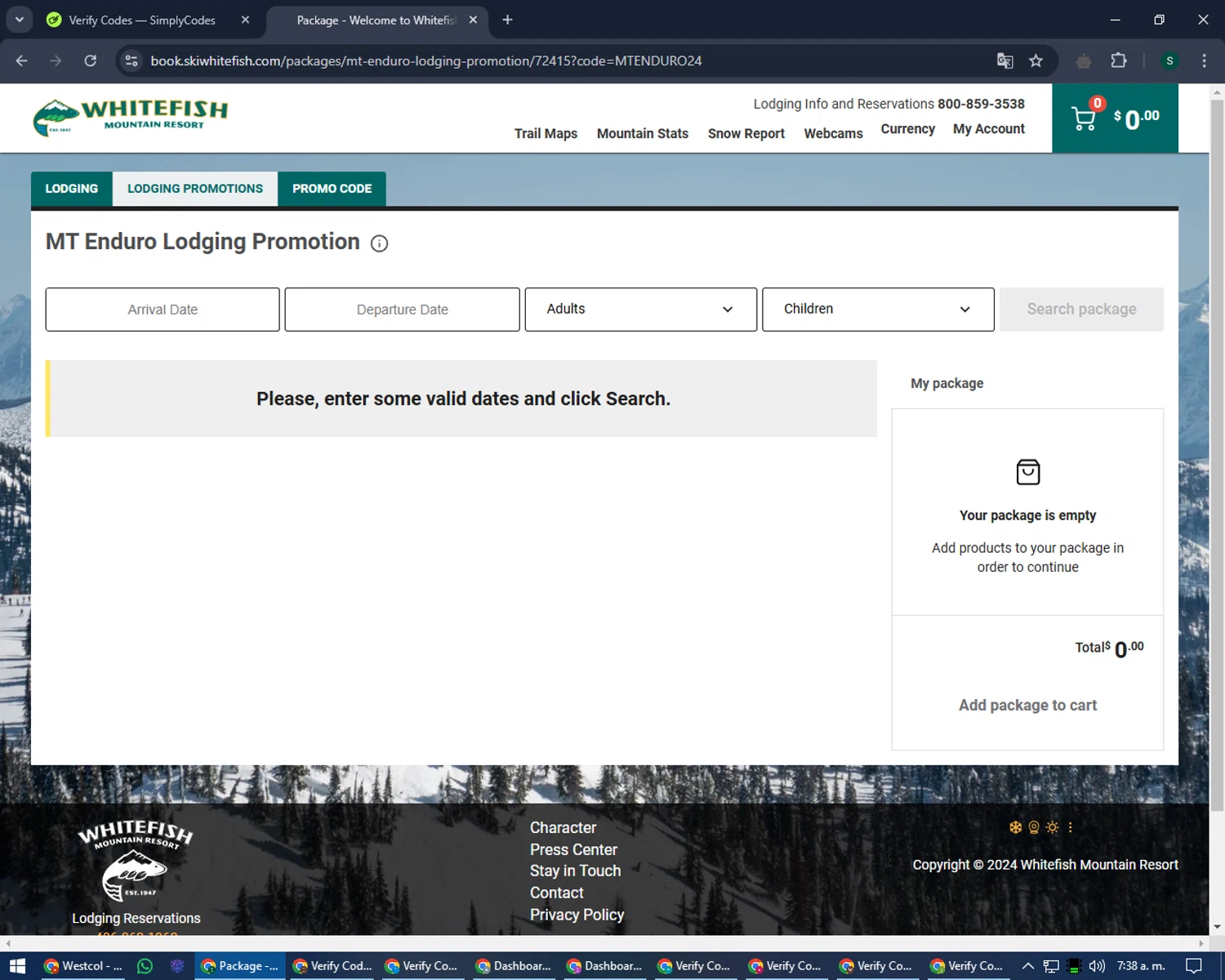Click the cart total $0.00 amount
Viewport: 1225px width, 980px height.
(1137, 118)
